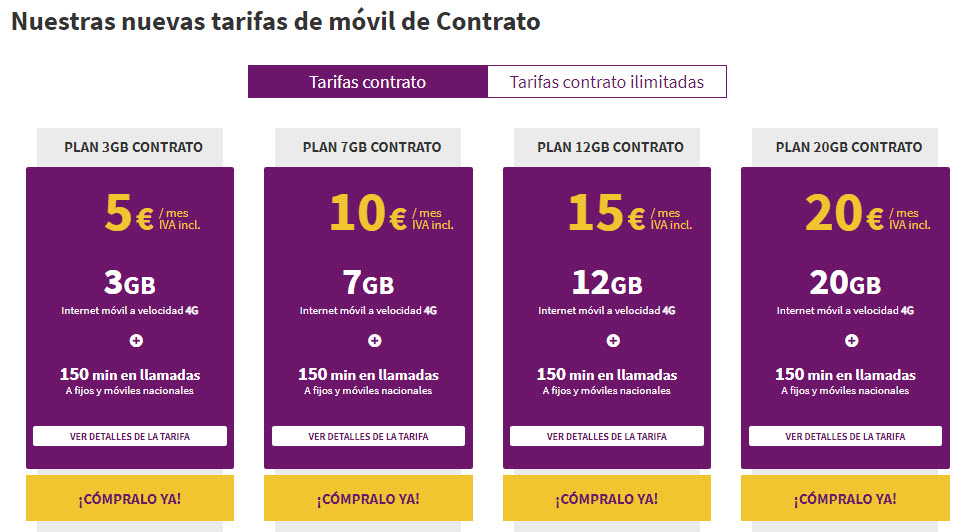The image size is (955, 532).
Task: Click the 12GB data allowance text
Action: click(x=607, y=283)
